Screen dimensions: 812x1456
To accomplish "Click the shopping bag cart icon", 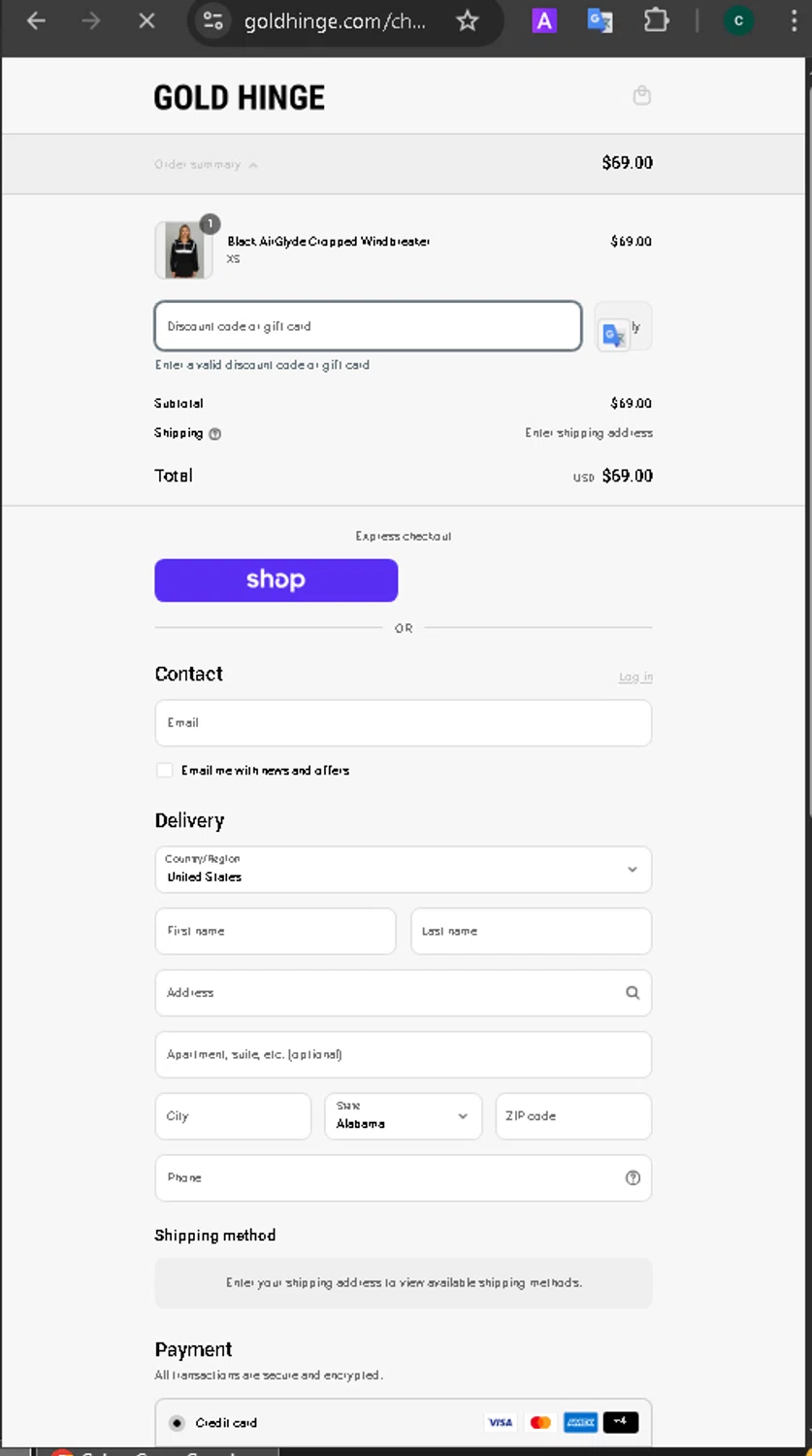I will coord(641,95).
